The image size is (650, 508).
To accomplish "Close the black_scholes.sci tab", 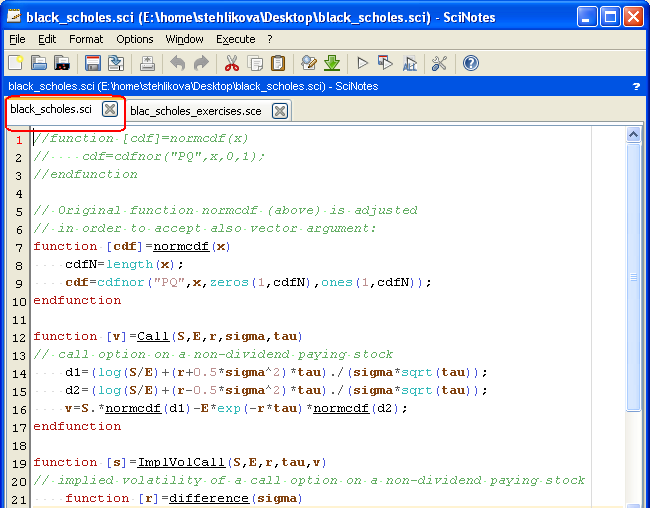I will [110, 109].
